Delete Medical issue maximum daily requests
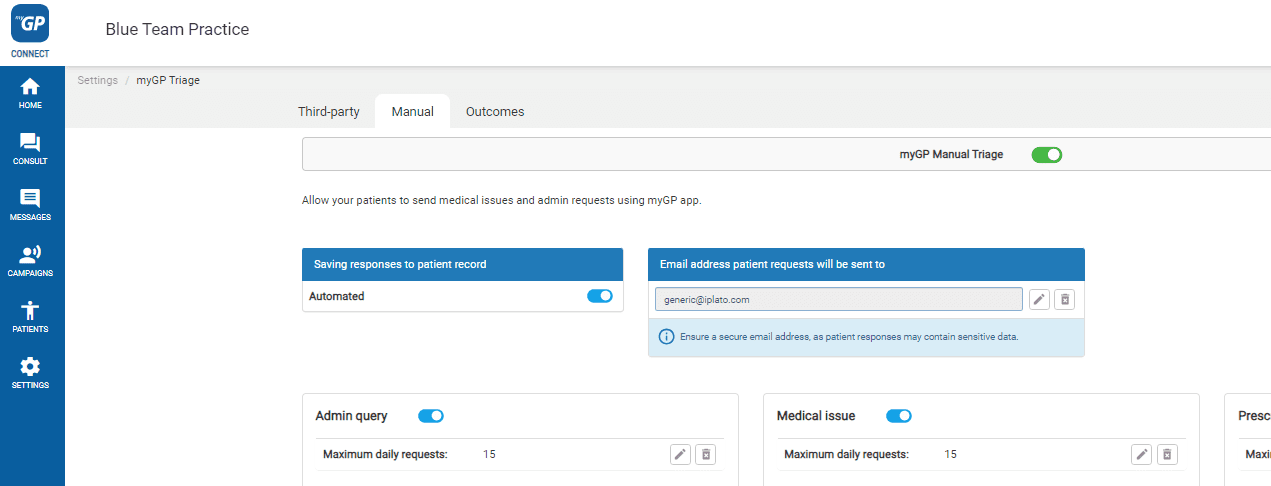The height and width of the screenshot is (486, 1271). (x=1166, y=454)
